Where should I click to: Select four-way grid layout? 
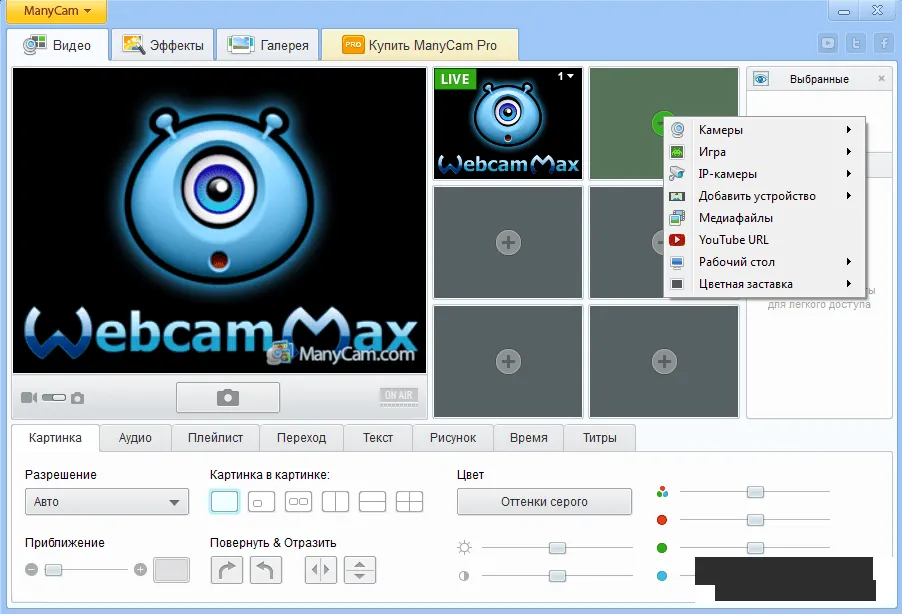(409, 502)
